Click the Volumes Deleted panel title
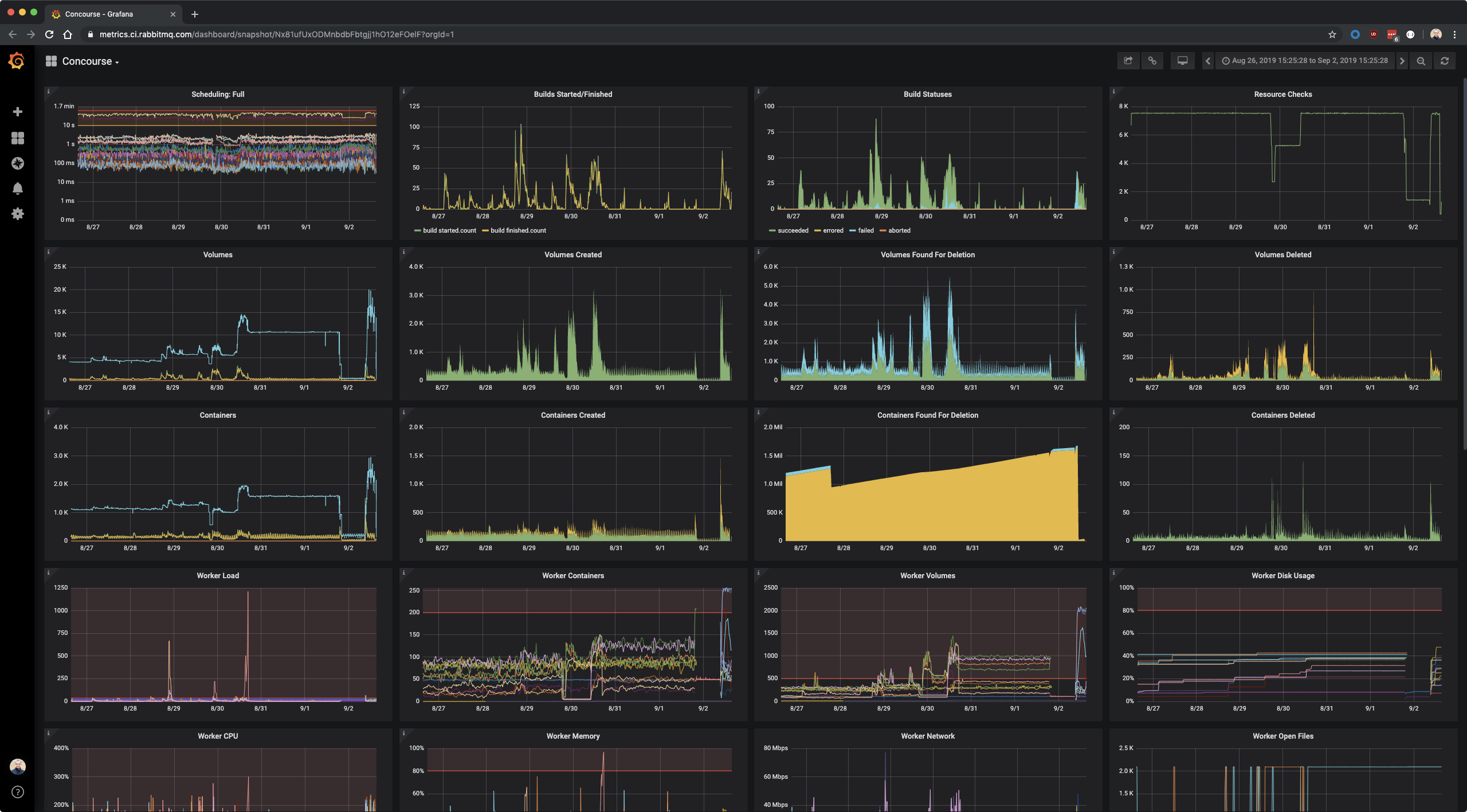 coord(1283,254)
